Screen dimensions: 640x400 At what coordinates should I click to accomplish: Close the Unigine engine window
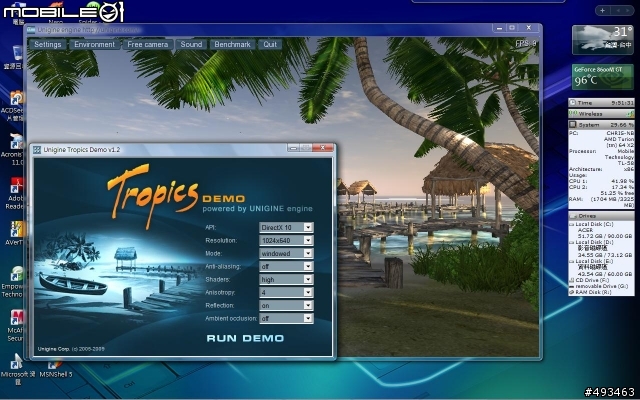529,28
